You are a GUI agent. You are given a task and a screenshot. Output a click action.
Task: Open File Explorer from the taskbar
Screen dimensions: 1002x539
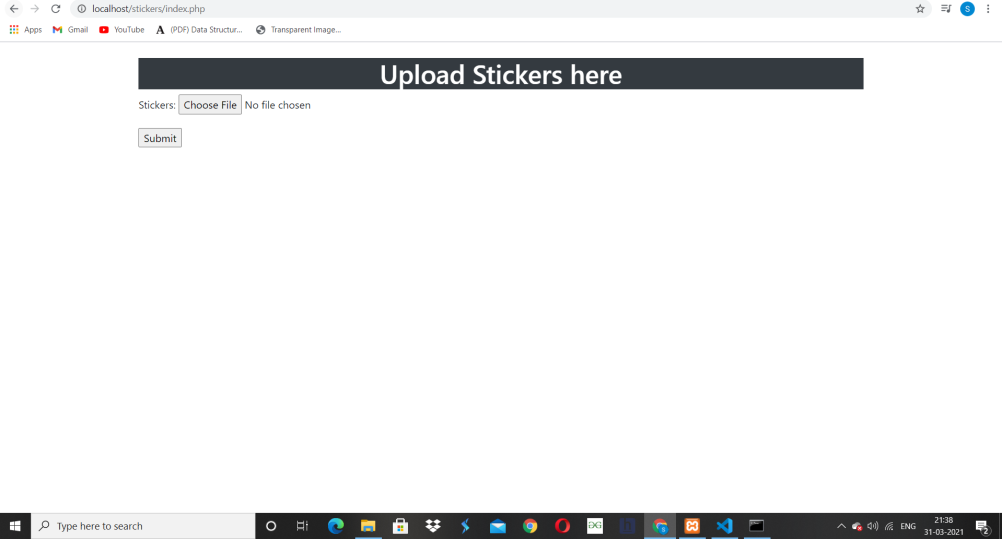(x=368, y=526)
